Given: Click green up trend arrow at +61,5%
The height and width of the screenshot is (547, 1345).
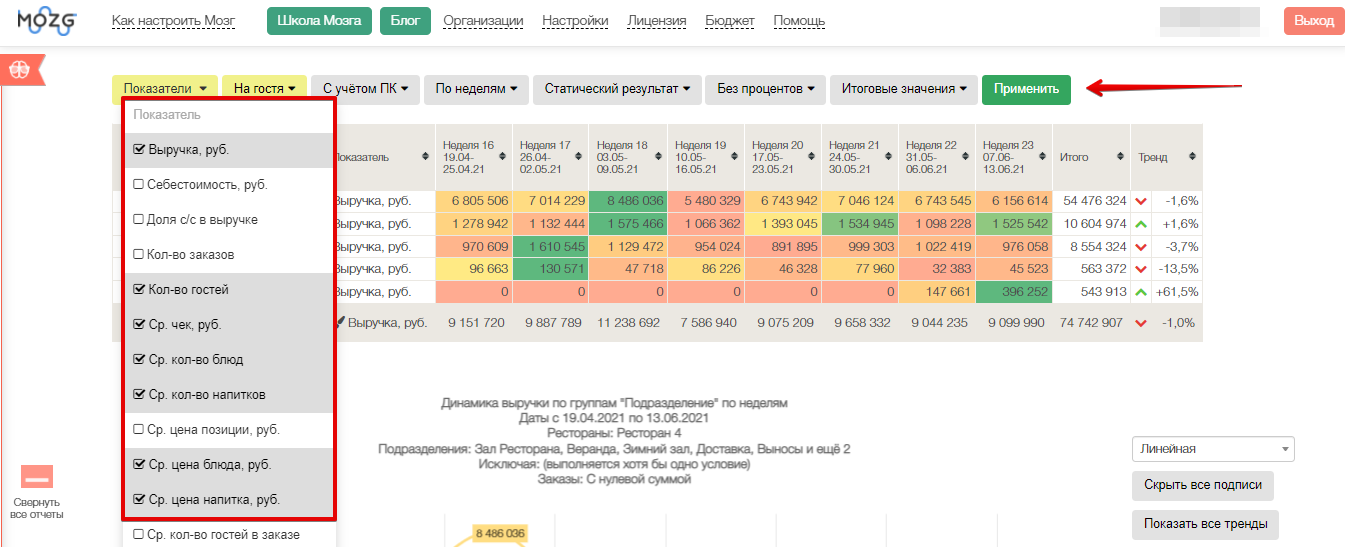Looking at the screenshot, I should (1141, 292).
